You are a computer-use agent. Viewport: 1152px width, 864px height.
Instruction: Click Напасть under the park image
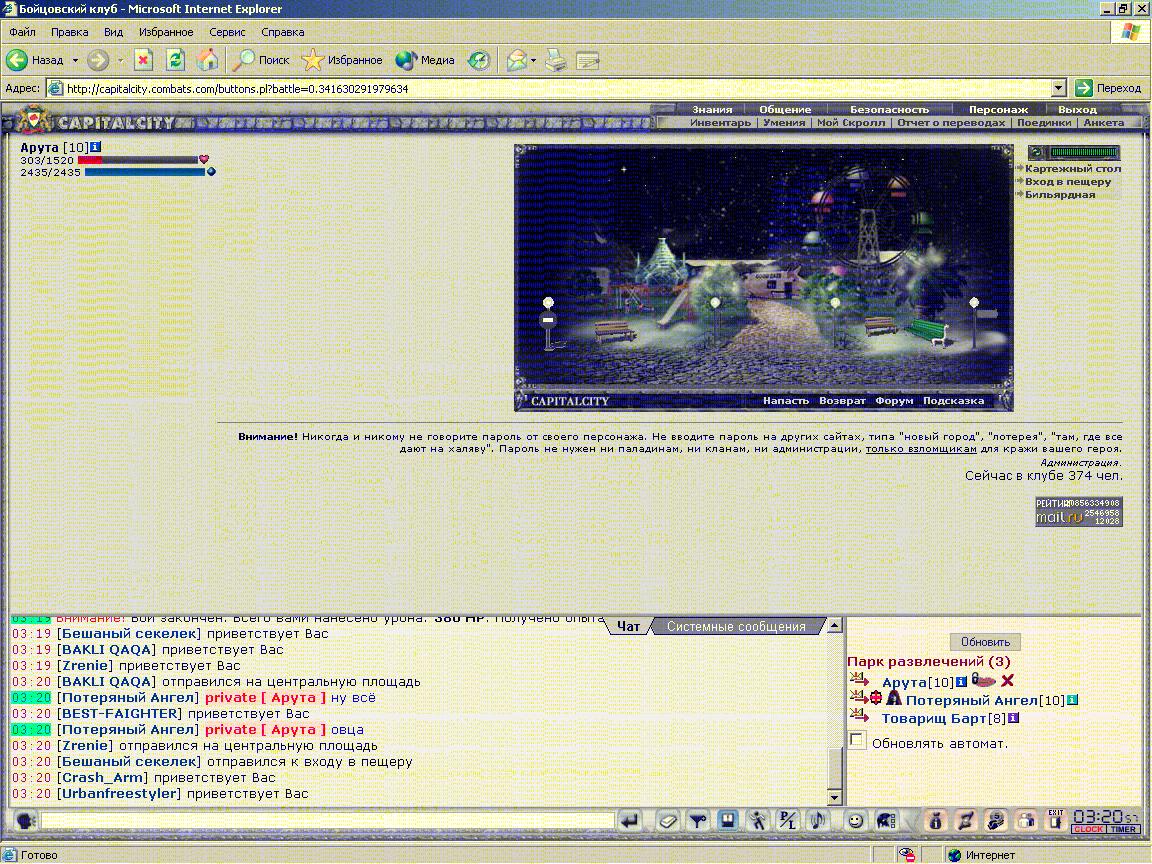[x=785, y=400]
